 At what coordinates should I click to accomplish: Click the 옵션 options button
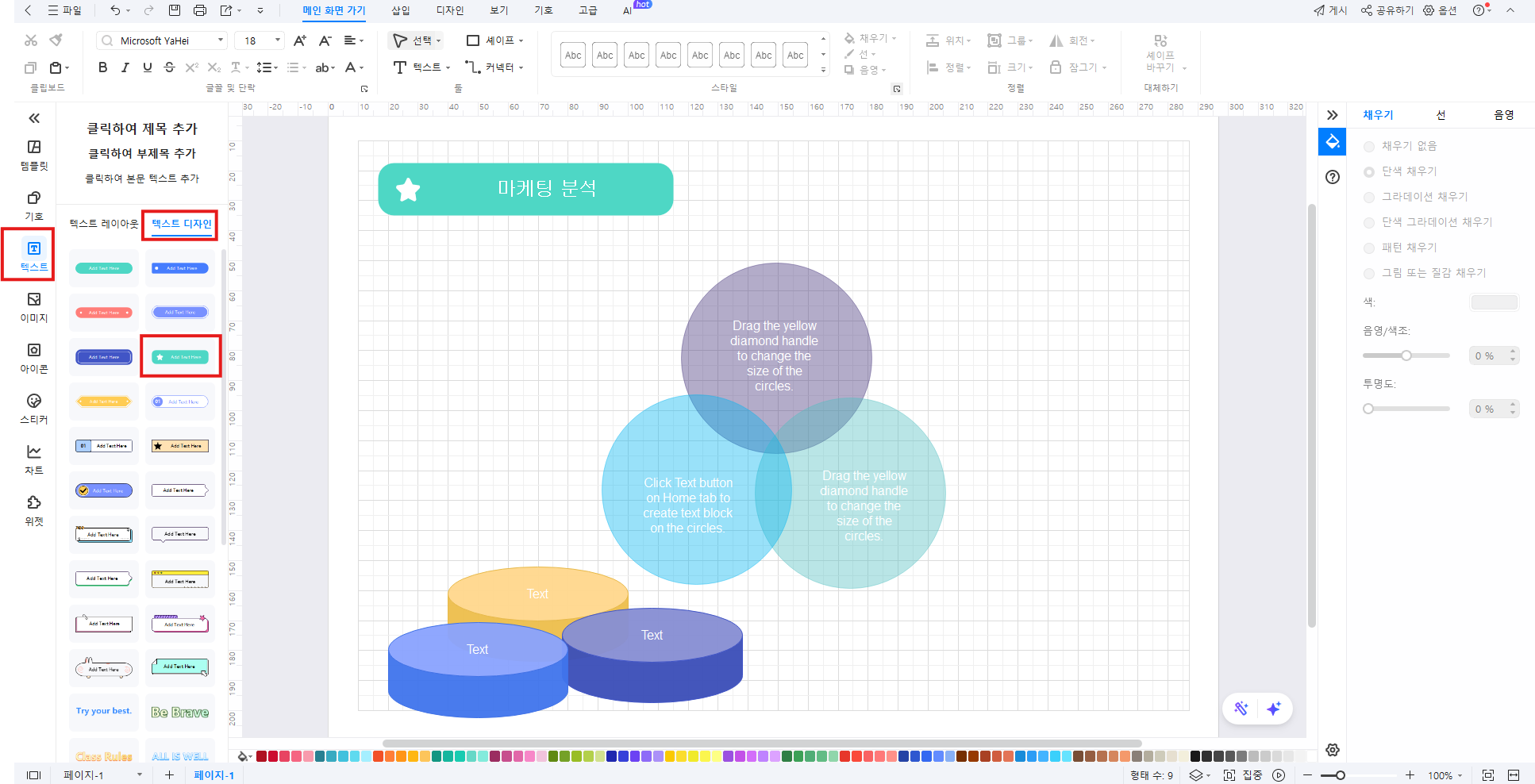[1440, 10]
